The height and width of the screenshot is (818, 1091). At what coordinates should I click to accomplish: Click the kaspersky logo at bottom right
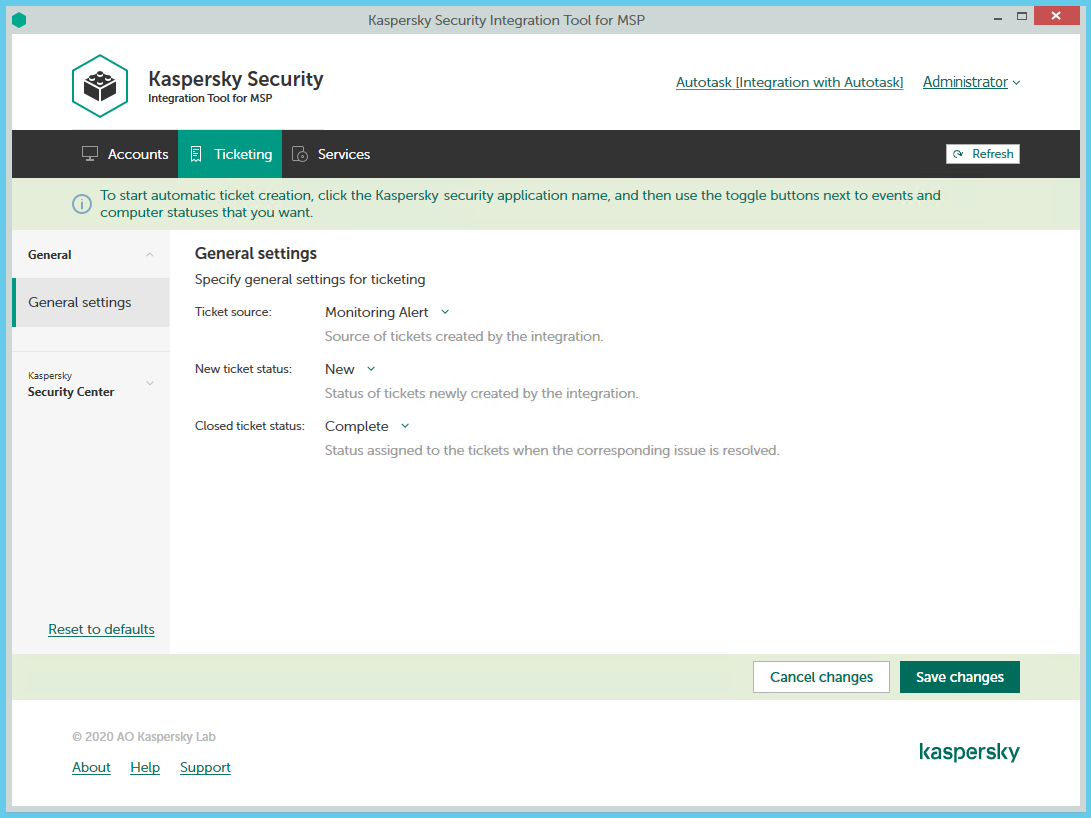point(969,752)
